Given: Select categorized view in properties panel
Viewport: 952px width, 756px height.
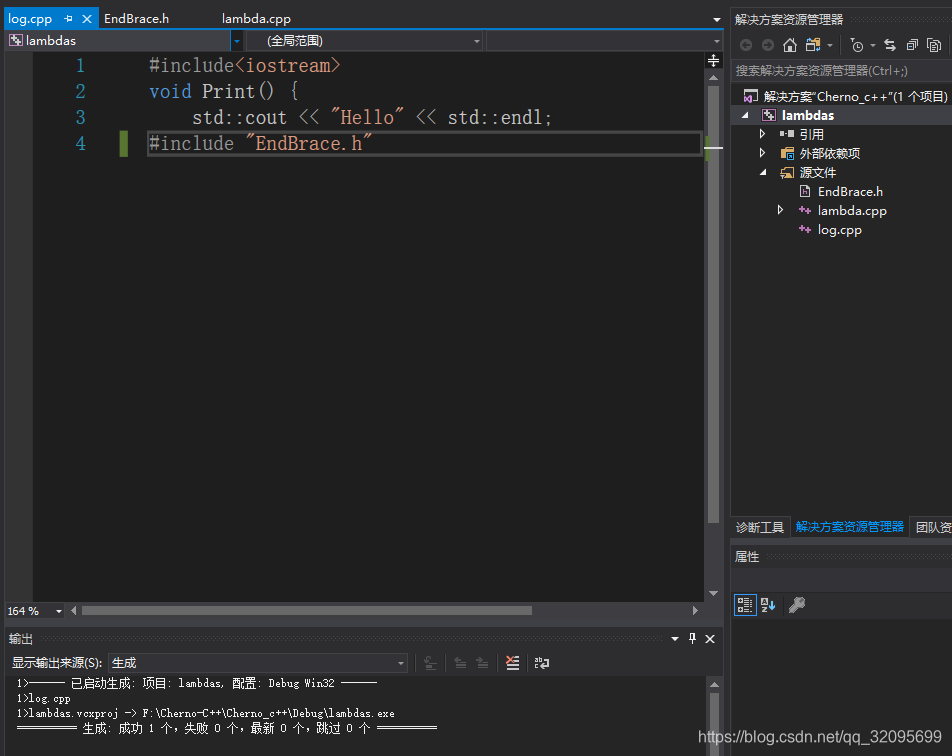Looking at the screenshot, I should coord(745,605).
